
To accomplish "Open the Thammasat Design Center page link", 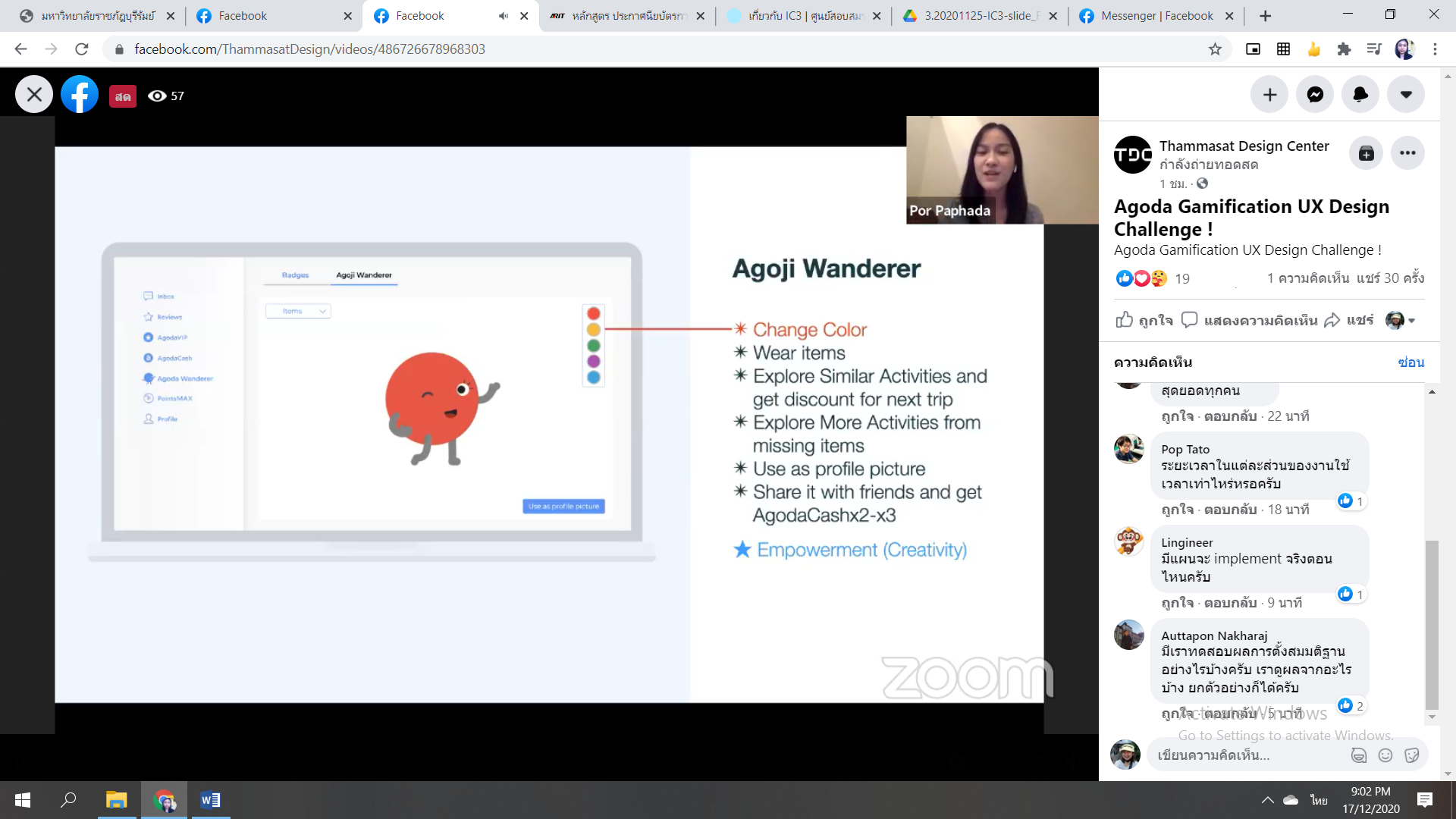I will [x=1244, y=146].
